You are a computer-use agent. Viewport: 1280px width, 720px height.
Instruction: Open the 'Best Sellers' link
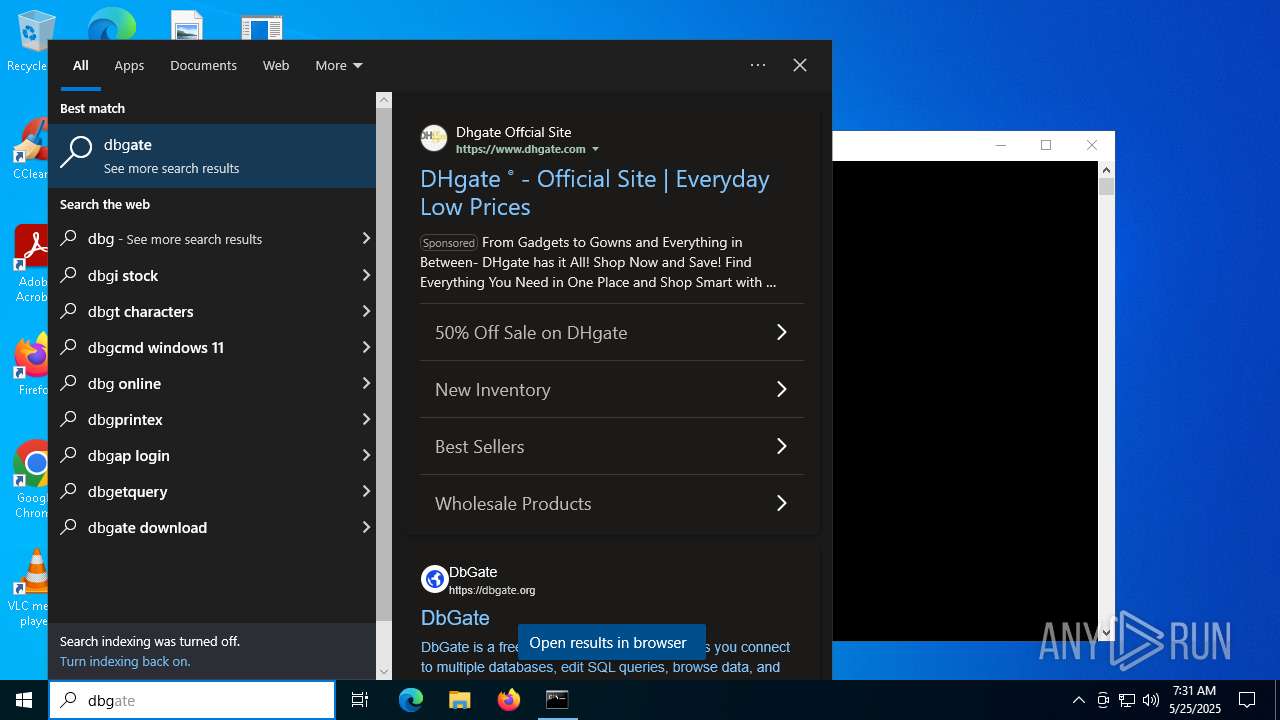(612, 446)
